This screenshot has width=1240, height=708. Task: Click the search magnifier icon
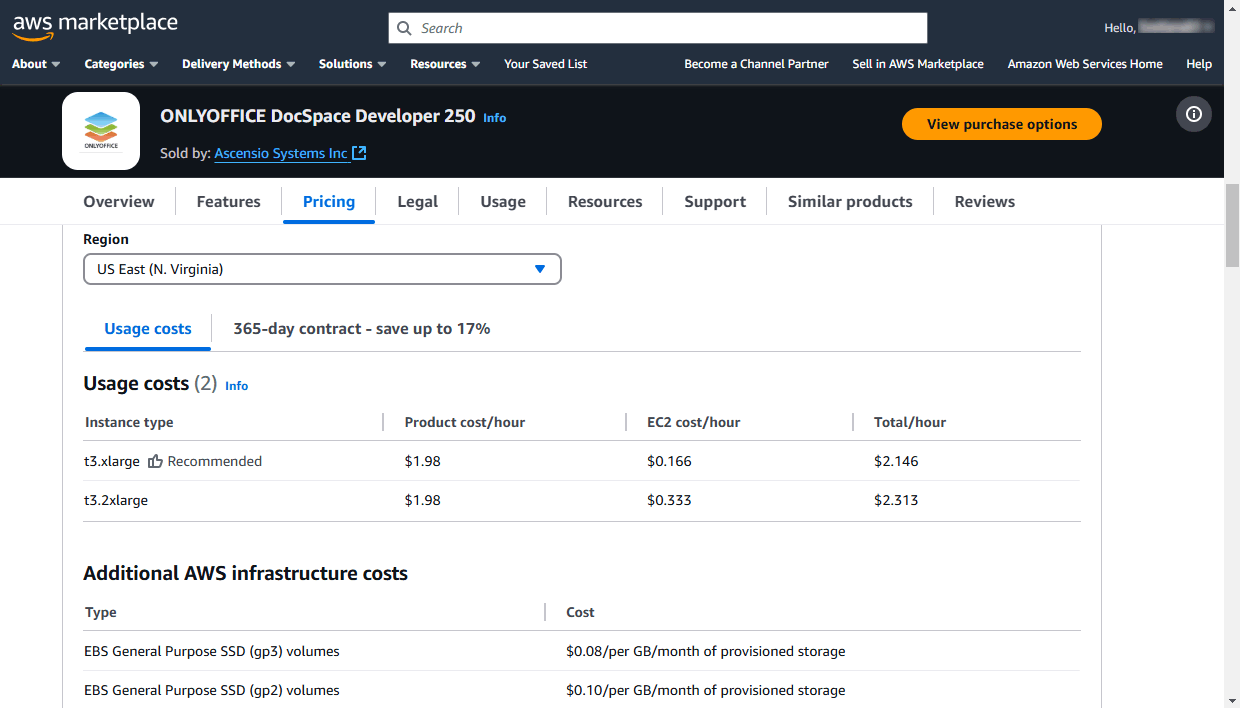click(x=404, y=28)
